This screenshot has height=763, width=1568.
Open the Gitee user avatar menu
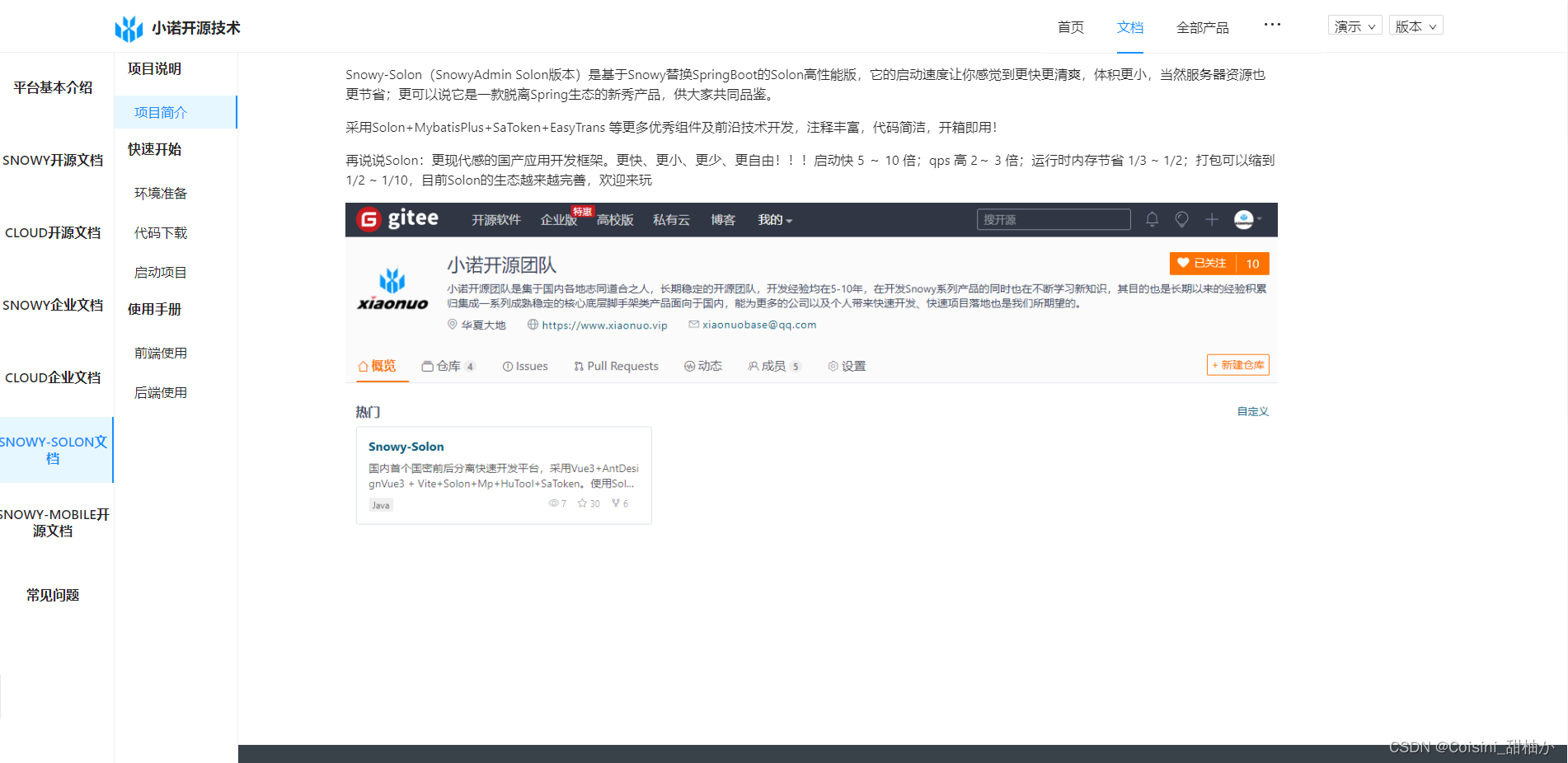pyautogui.click(x=1247, y=219)
